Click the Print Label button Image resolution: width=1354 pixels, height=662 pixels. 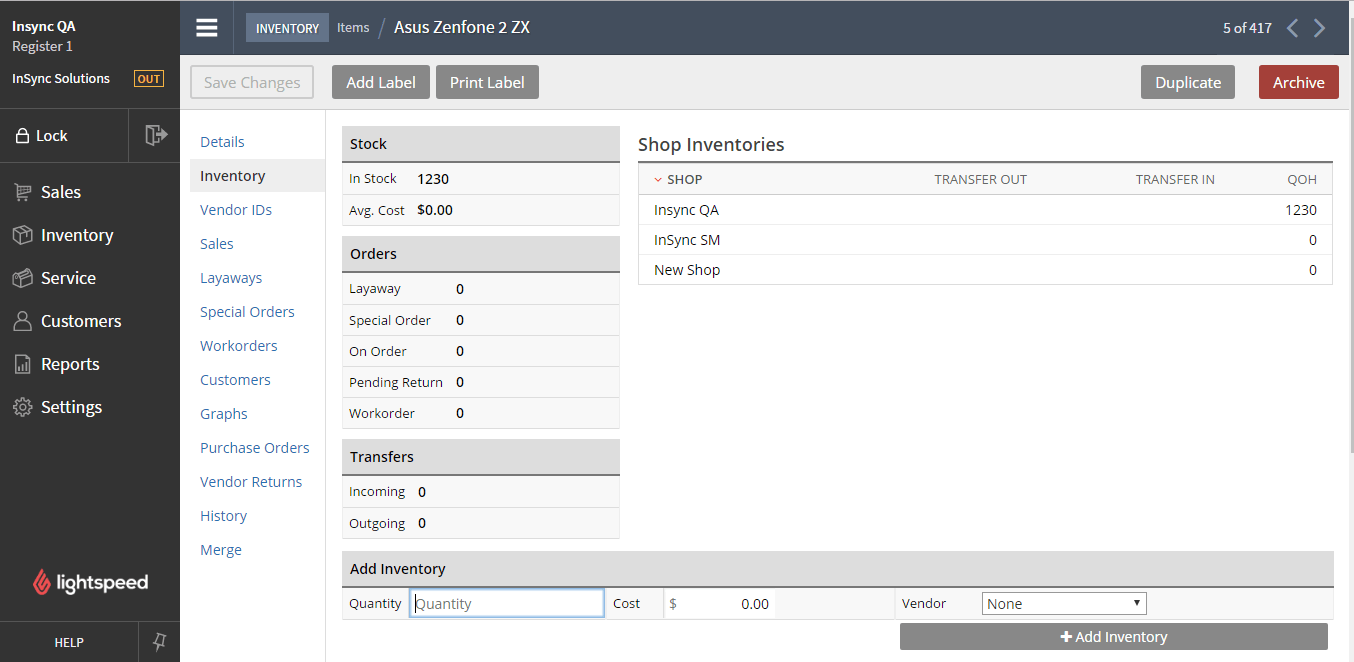tap(487, 82)
